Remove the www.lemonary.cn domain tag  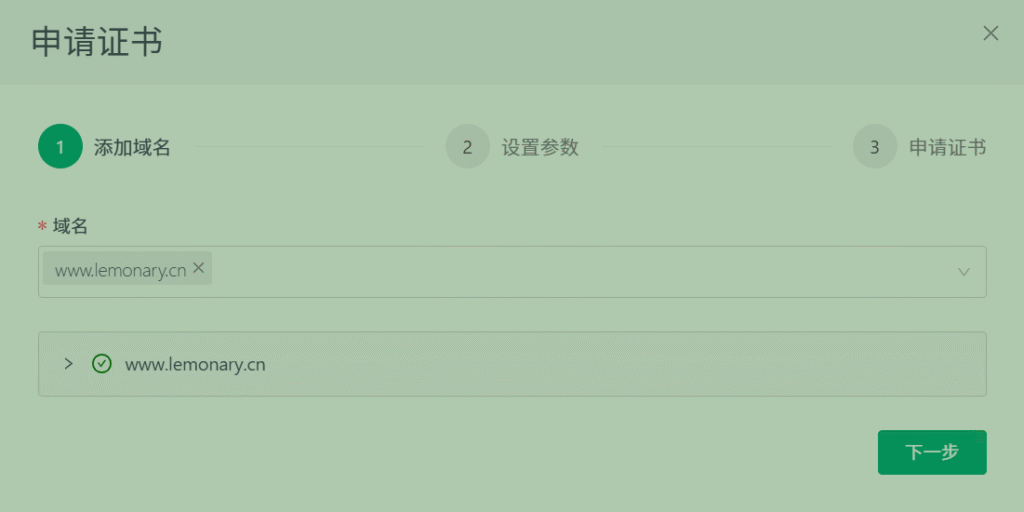198,268
